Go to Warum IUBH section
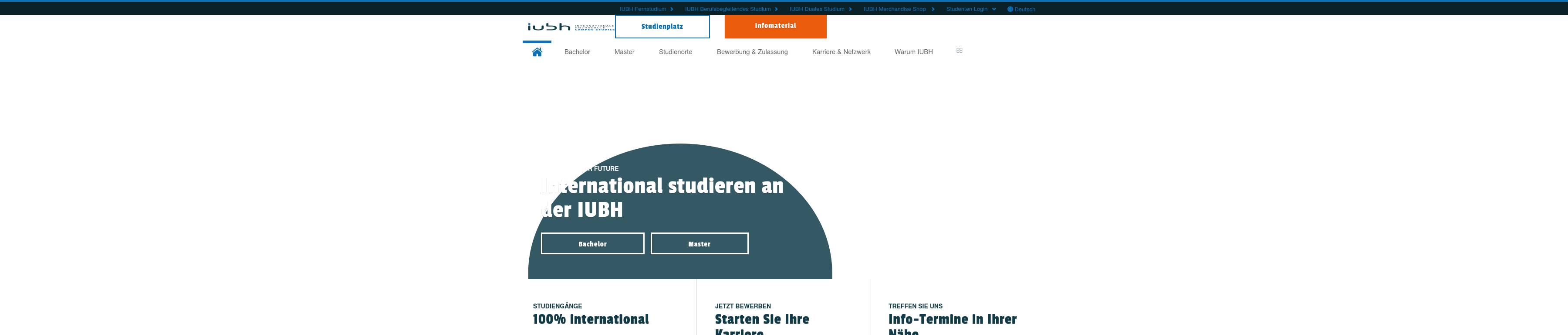This screenshot has width=1568, height=335. [x=913, y=52]
